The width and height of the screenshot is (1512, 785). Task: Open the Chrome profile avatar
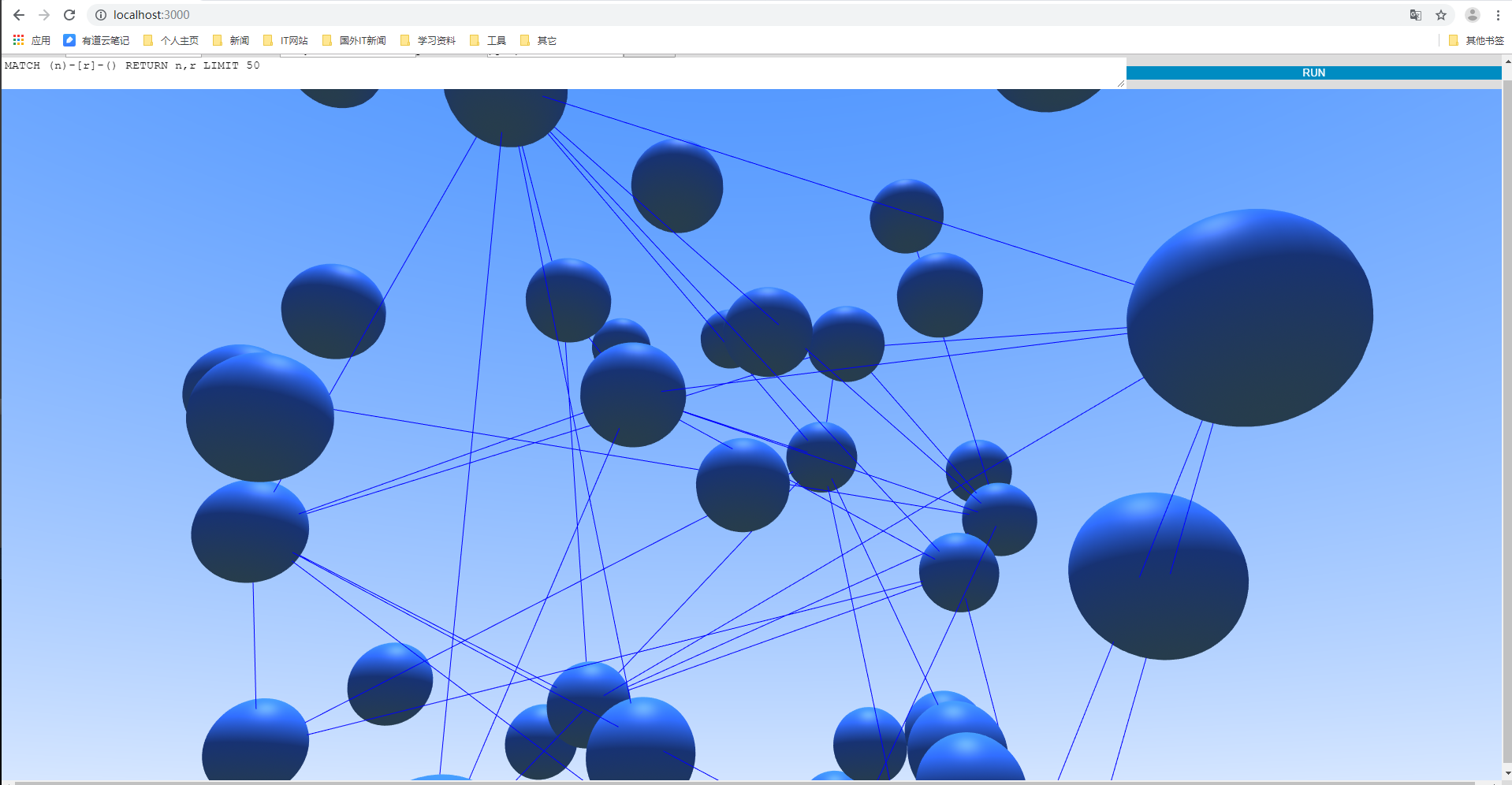(x=1472, y=15)
